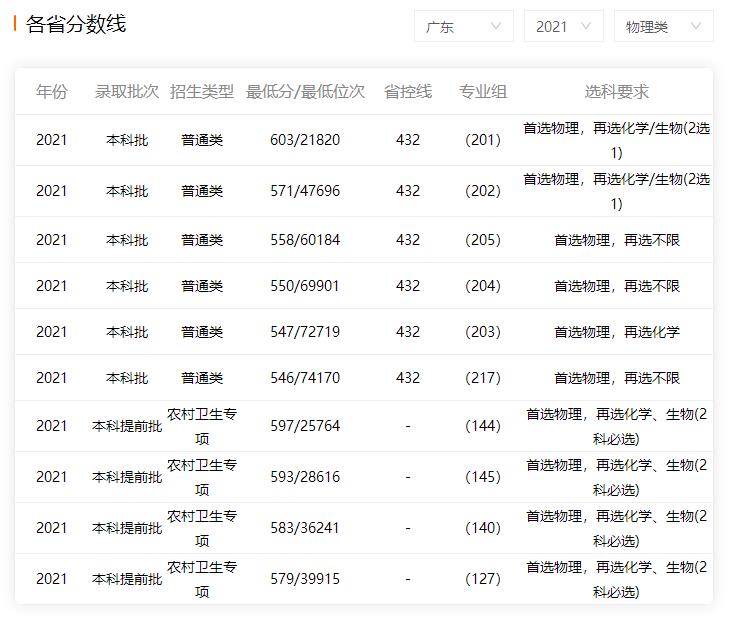Click the 省控线 column header
743x619 pixels.
(x=408, y=92)
